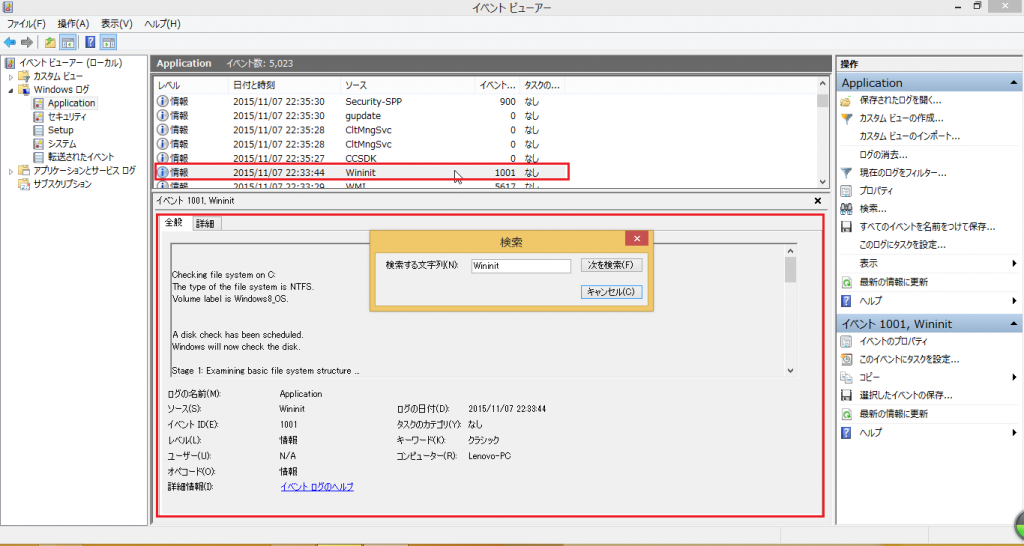
Task: Click the event description vertical scrollbar
Action: (790, 310)
